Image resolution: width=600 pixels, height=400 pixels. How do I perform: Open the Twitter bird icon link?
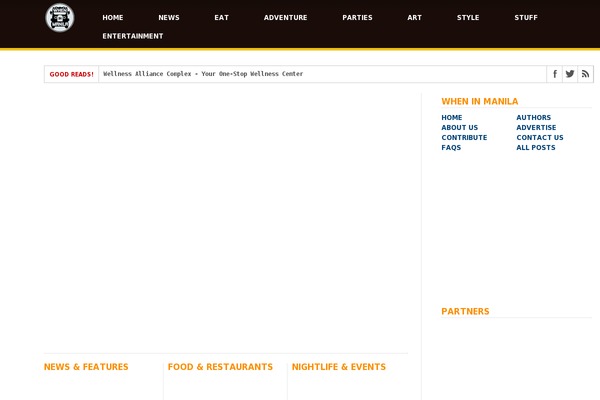click(570, 74)
